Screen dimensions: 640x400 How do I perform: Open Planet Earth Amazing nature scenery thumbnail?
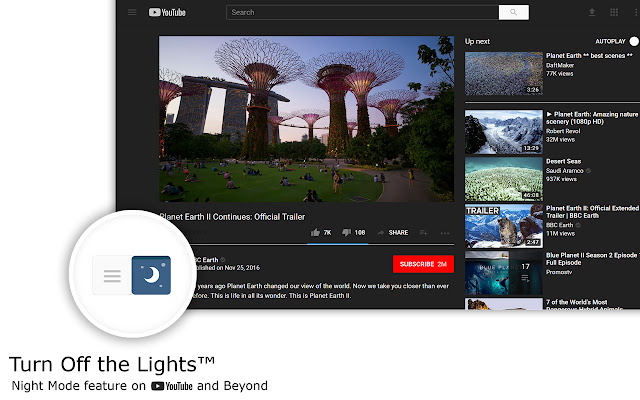(504, 132)
